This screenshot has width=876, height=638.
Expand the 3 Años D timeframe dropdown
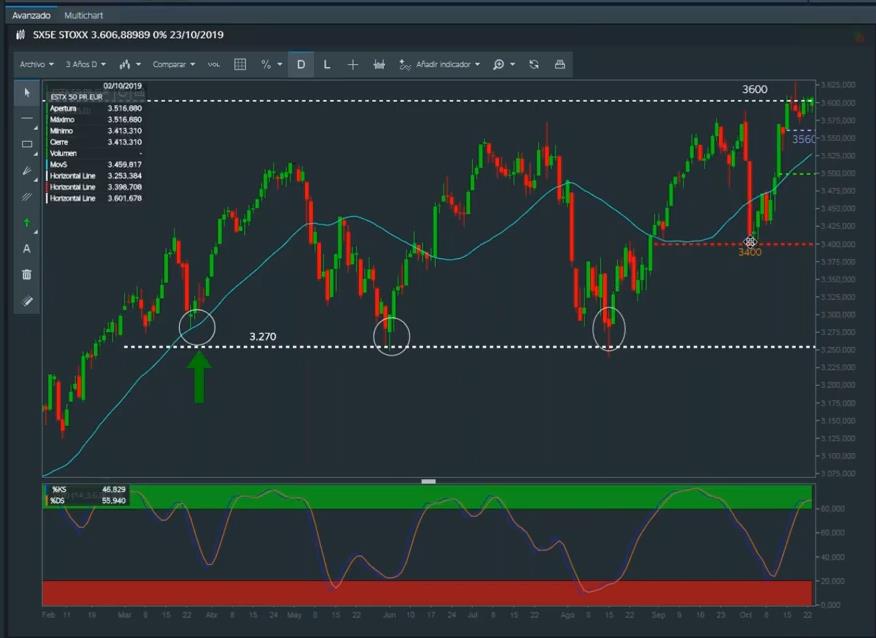click(x=85, y=64)
